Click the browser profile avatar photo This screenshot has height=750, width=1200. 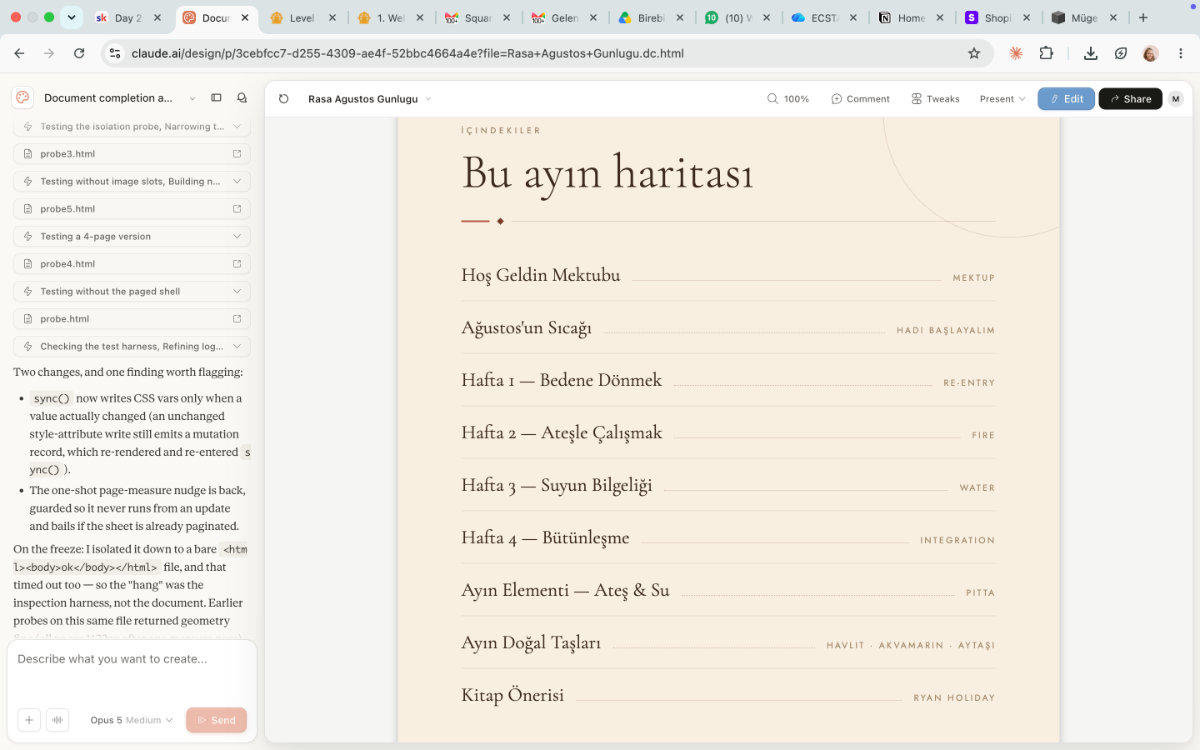click(1151, 53)
